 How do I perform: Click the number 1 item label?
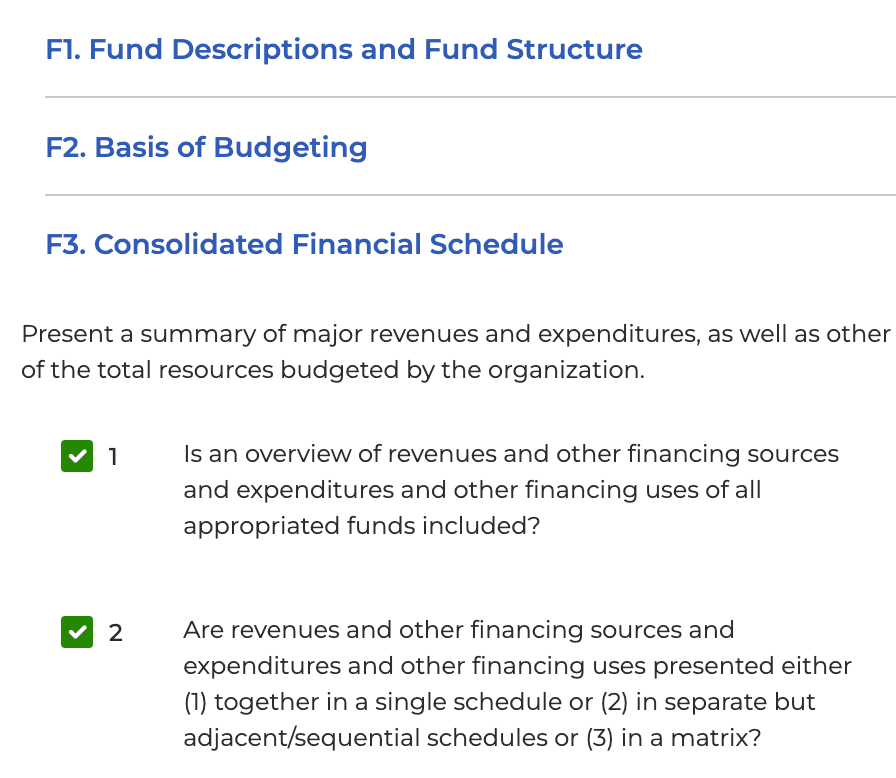(113, 456)
